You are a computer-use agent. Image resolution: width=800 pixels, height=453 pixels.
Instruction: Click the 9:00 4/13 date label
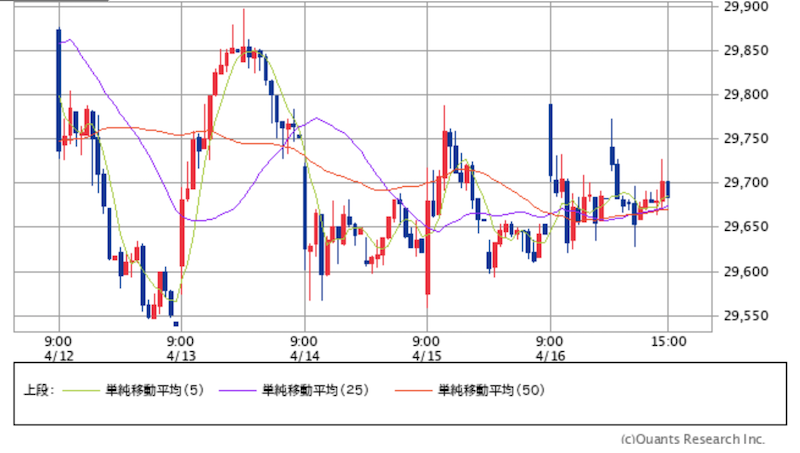[181, 348]
